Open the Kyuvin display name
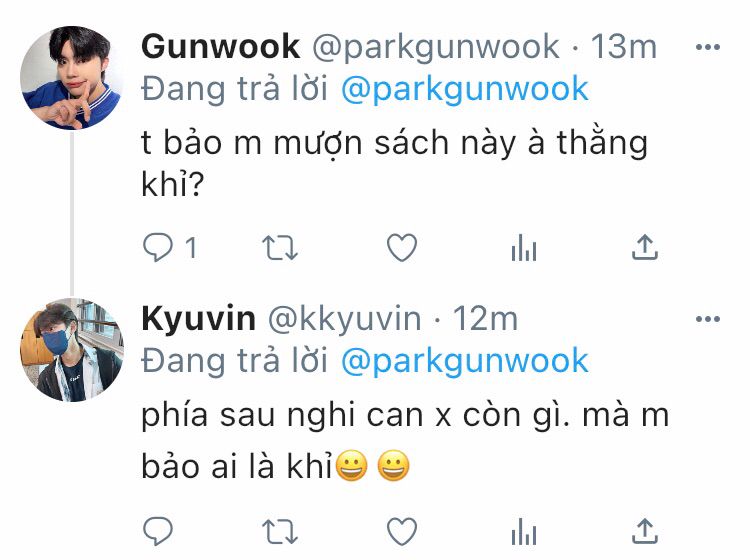750x560 pixels. 199,318
